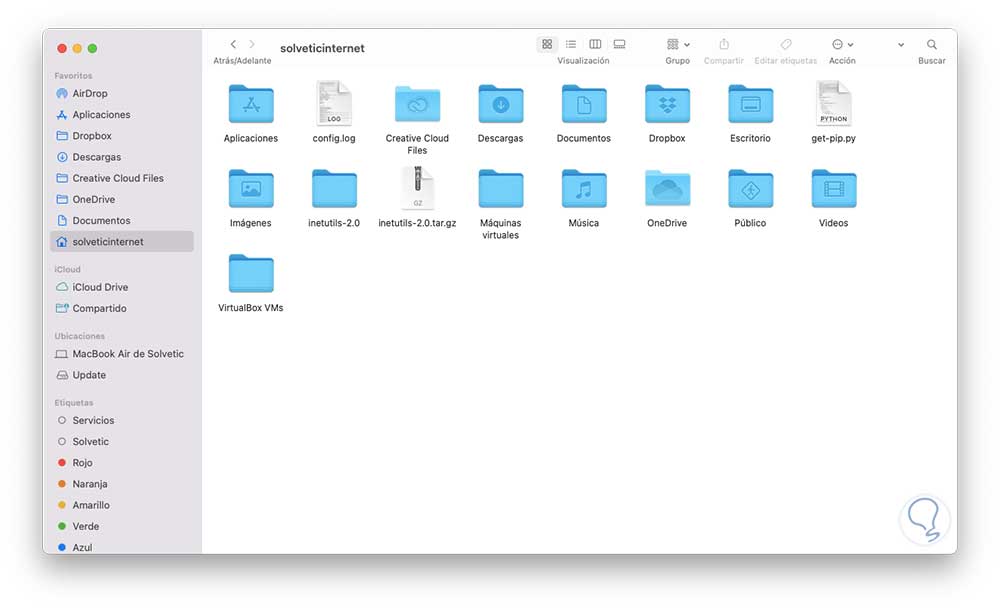Select Aplicaciones in sidebar favorites

point(122,115)
